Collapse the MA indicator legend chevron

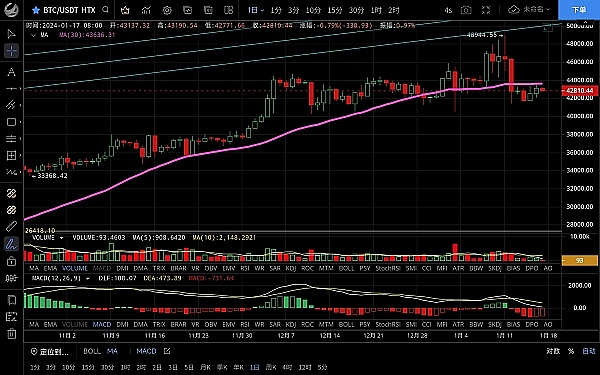[33, 35]
